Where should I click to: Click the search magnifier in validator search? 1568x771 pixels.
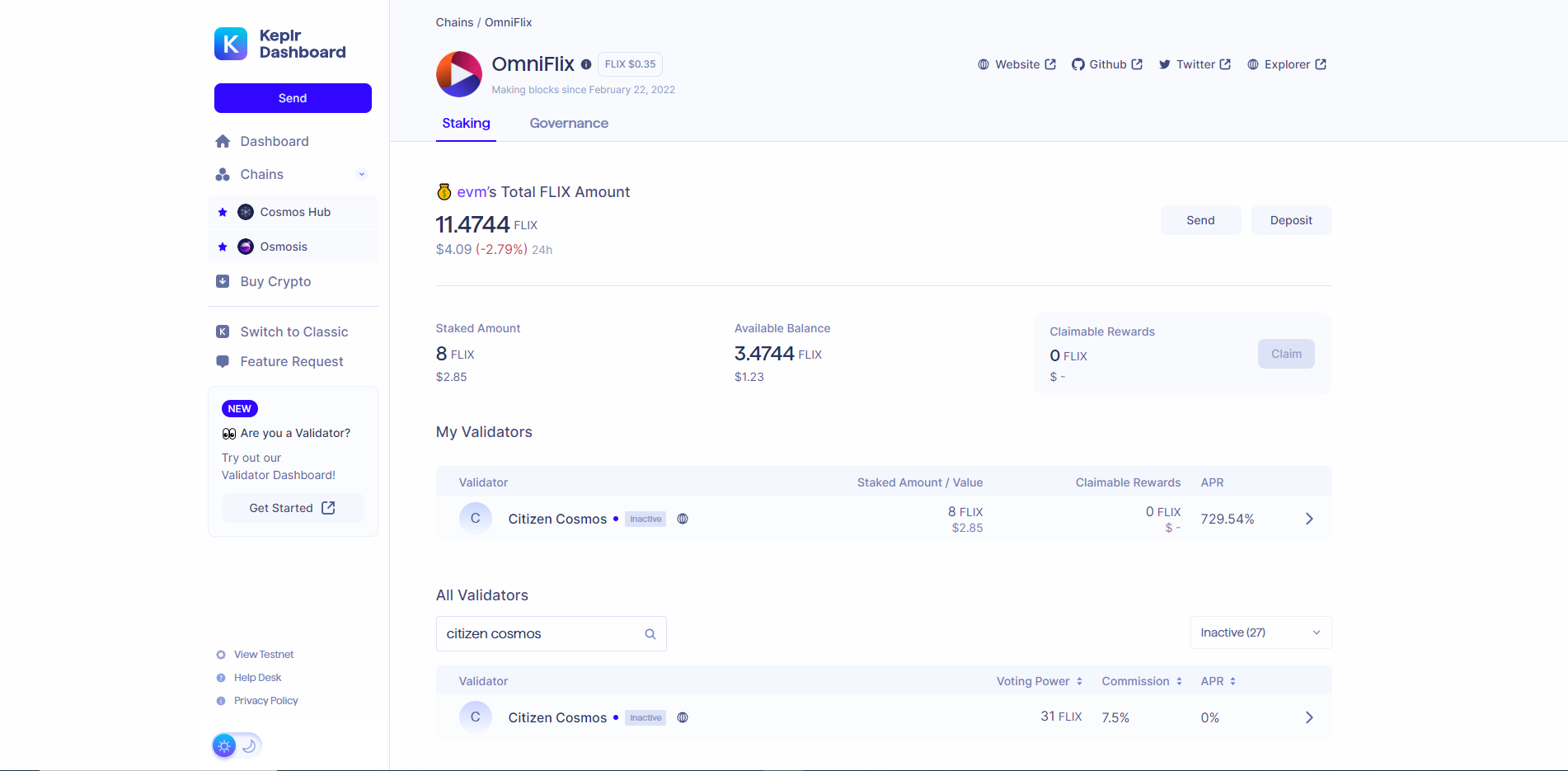[650, 634]
